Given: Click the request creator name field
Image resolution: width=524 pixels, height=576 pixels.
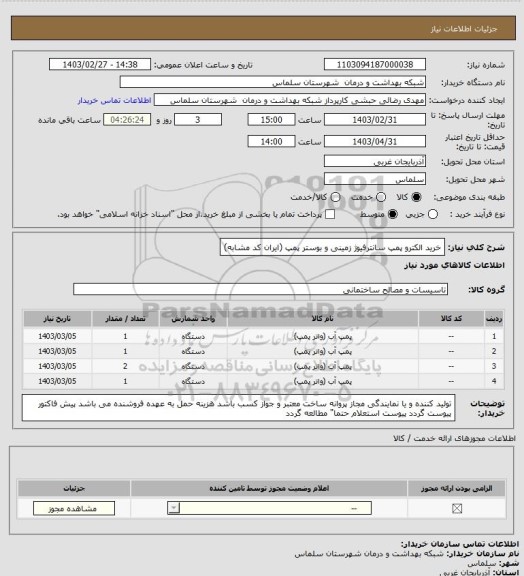Looking at the screenshot, I should click(x=290, y=100).
